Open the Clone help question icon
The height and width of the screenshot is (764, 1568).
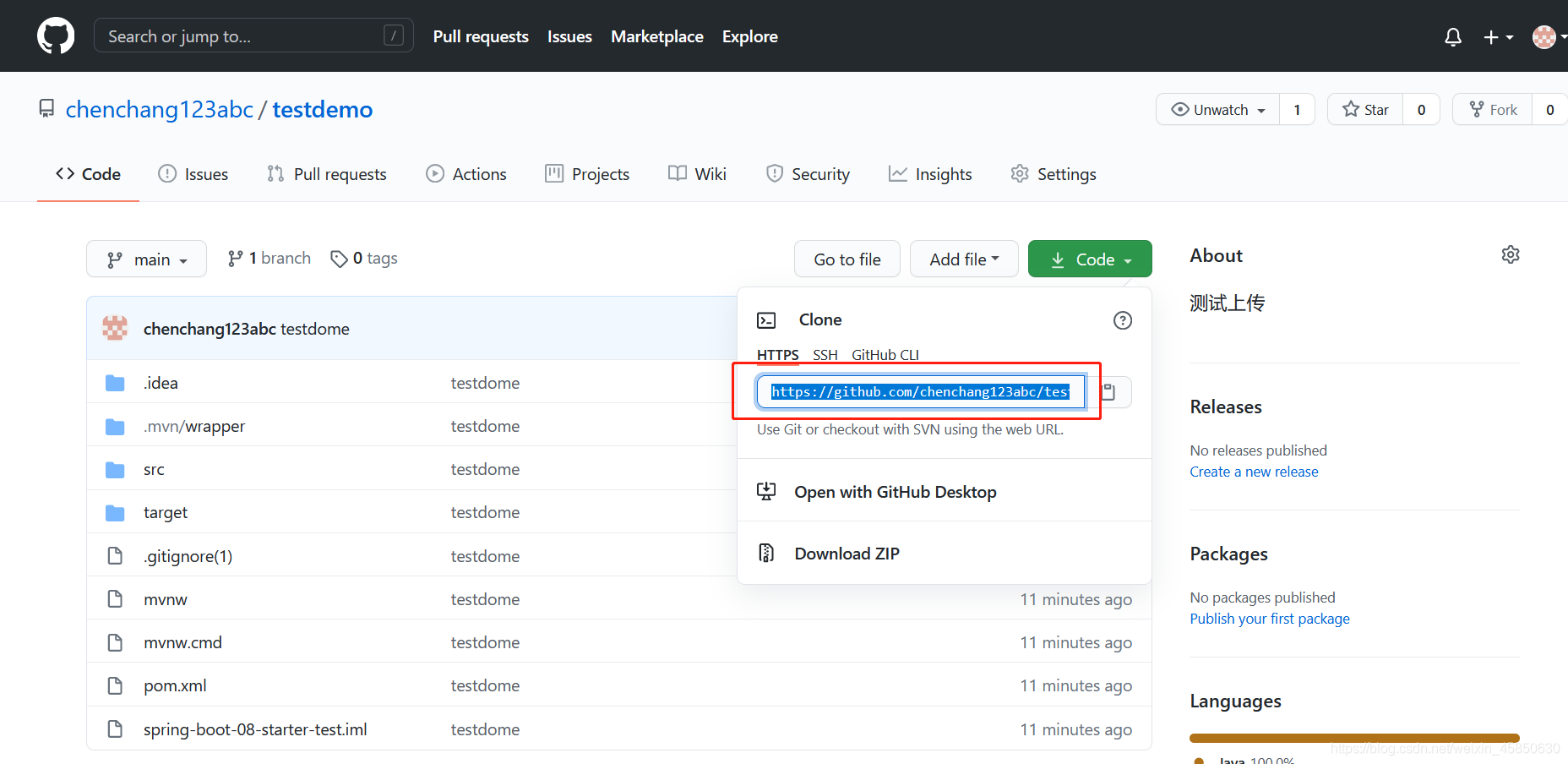[x=1122, y=320]
